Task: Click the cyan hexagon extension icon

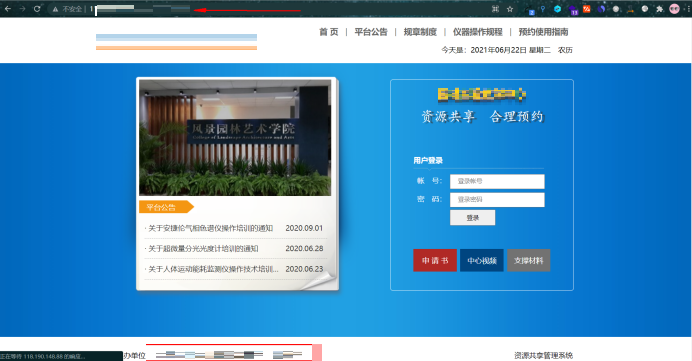Action: (557, 8)
